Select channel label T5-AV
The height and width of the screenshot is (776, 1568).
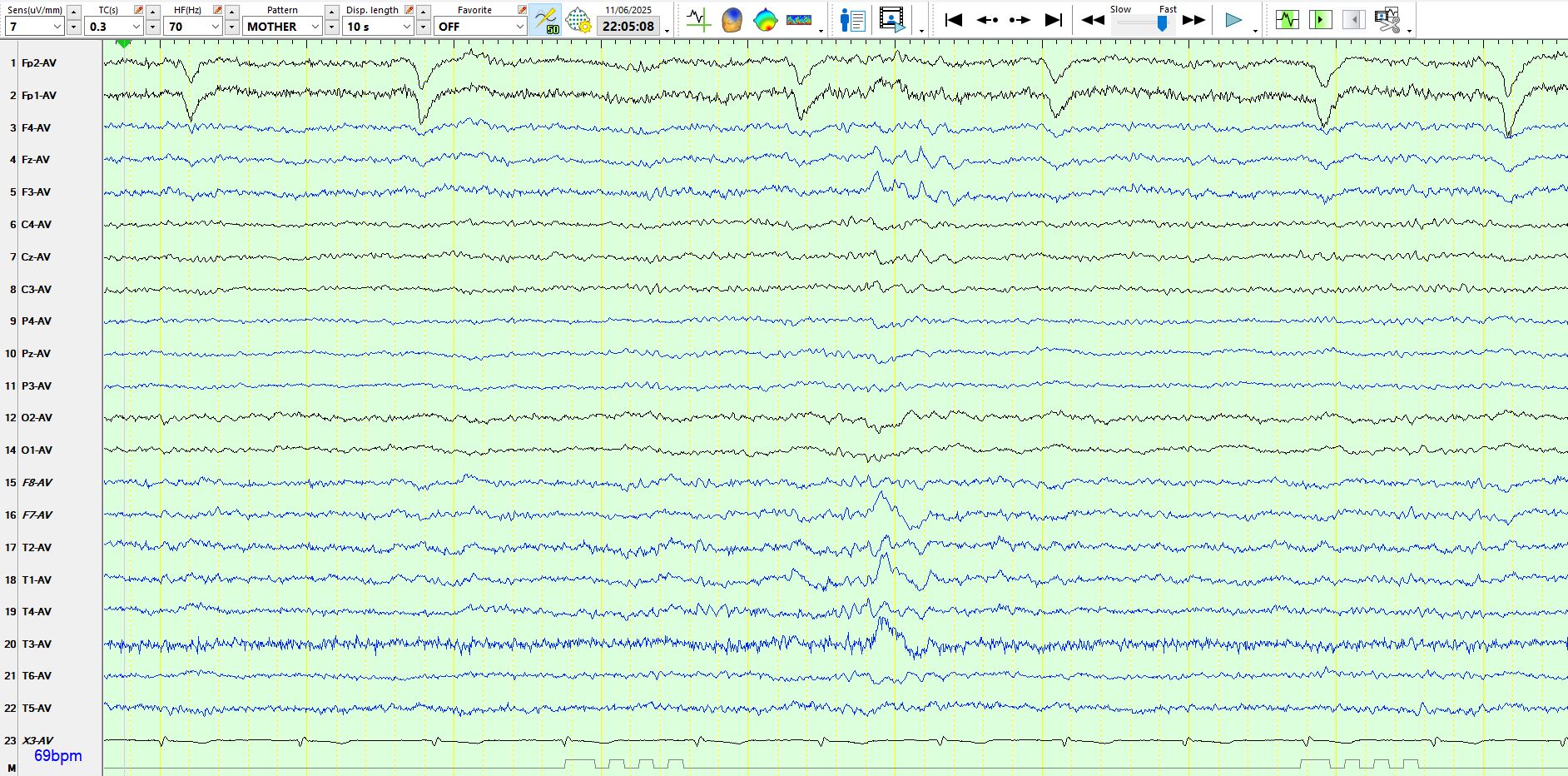(37, 709)
